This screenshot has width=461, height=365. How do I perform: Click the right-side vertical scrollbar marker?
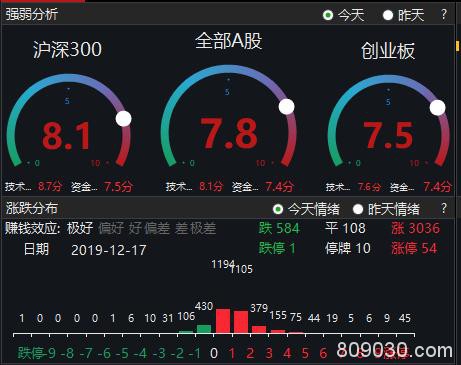[x=458, y=46]
